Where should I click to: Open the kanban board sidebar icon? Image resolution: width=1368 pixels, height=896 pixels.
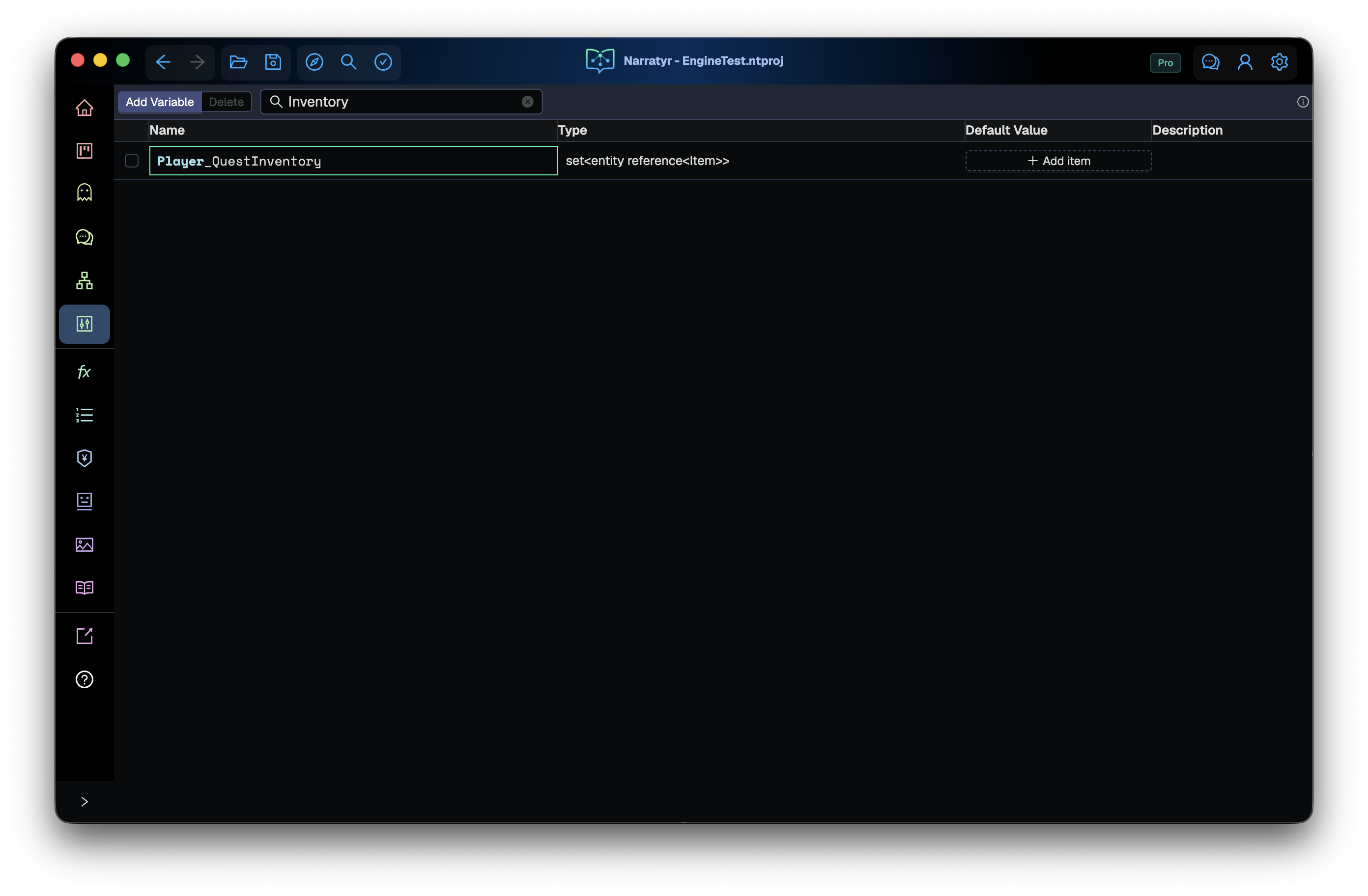(85, 151)
